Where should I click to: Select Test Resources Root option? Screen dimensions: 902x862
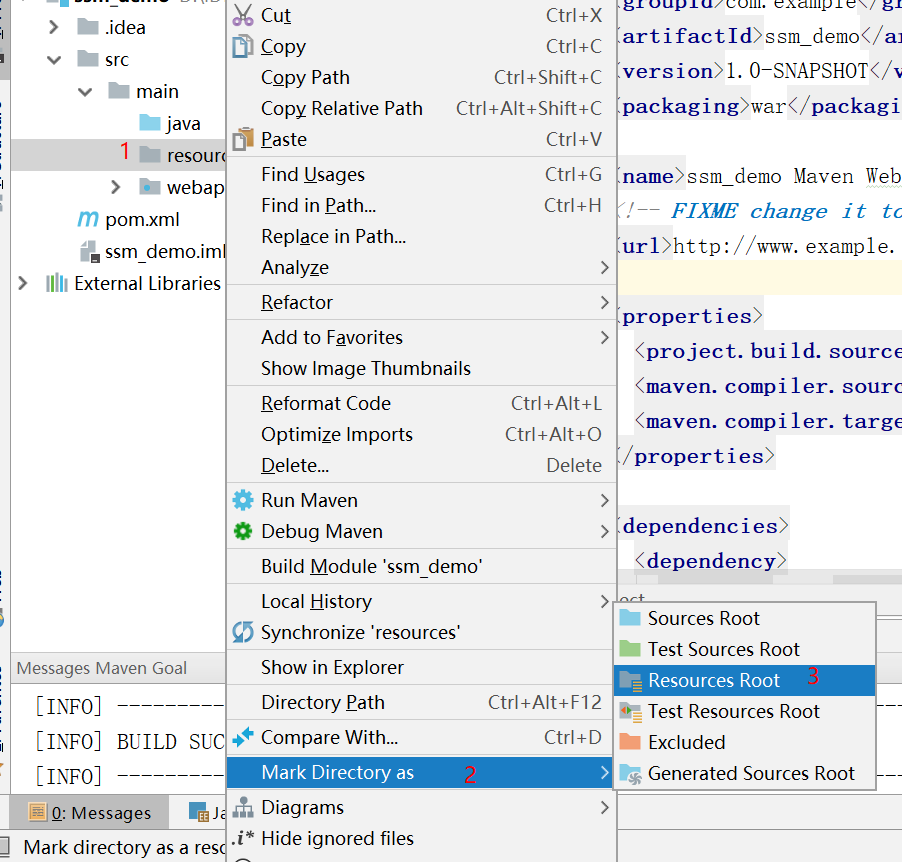(744, 712)
